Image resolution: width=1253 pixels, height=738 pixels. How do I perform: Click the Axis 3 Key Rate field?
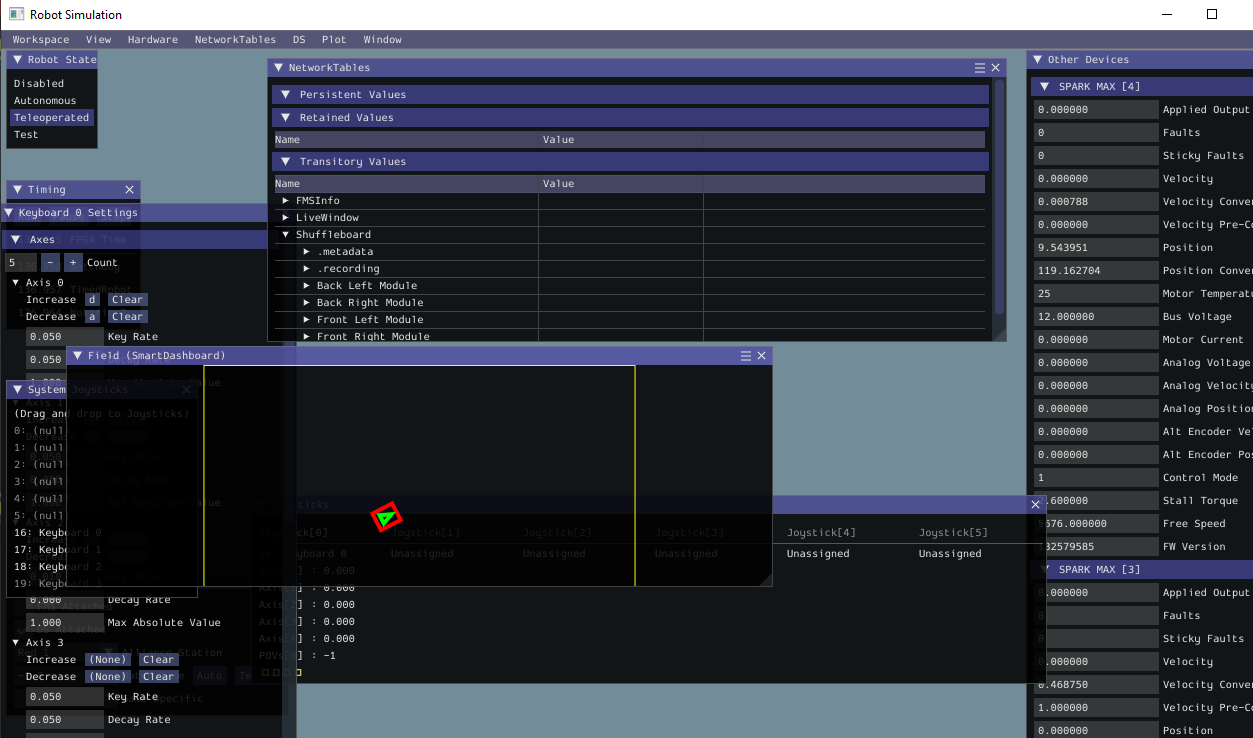[x=65, y=697]
